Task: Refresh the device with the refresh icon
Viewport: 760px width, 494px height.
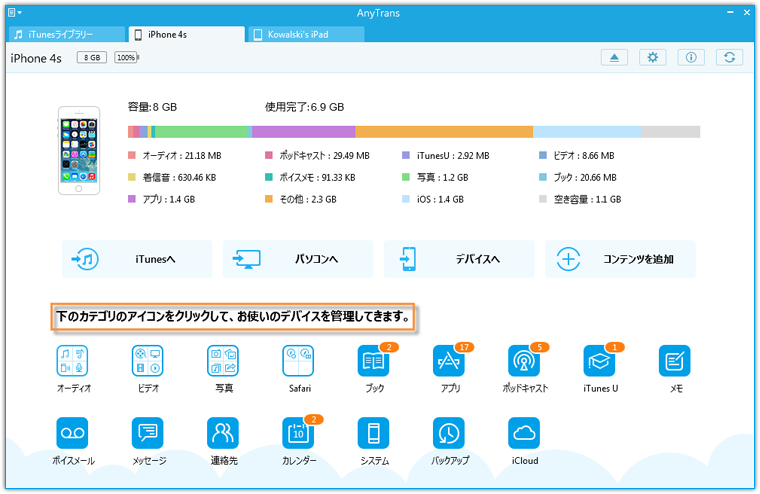Action: 729,58
